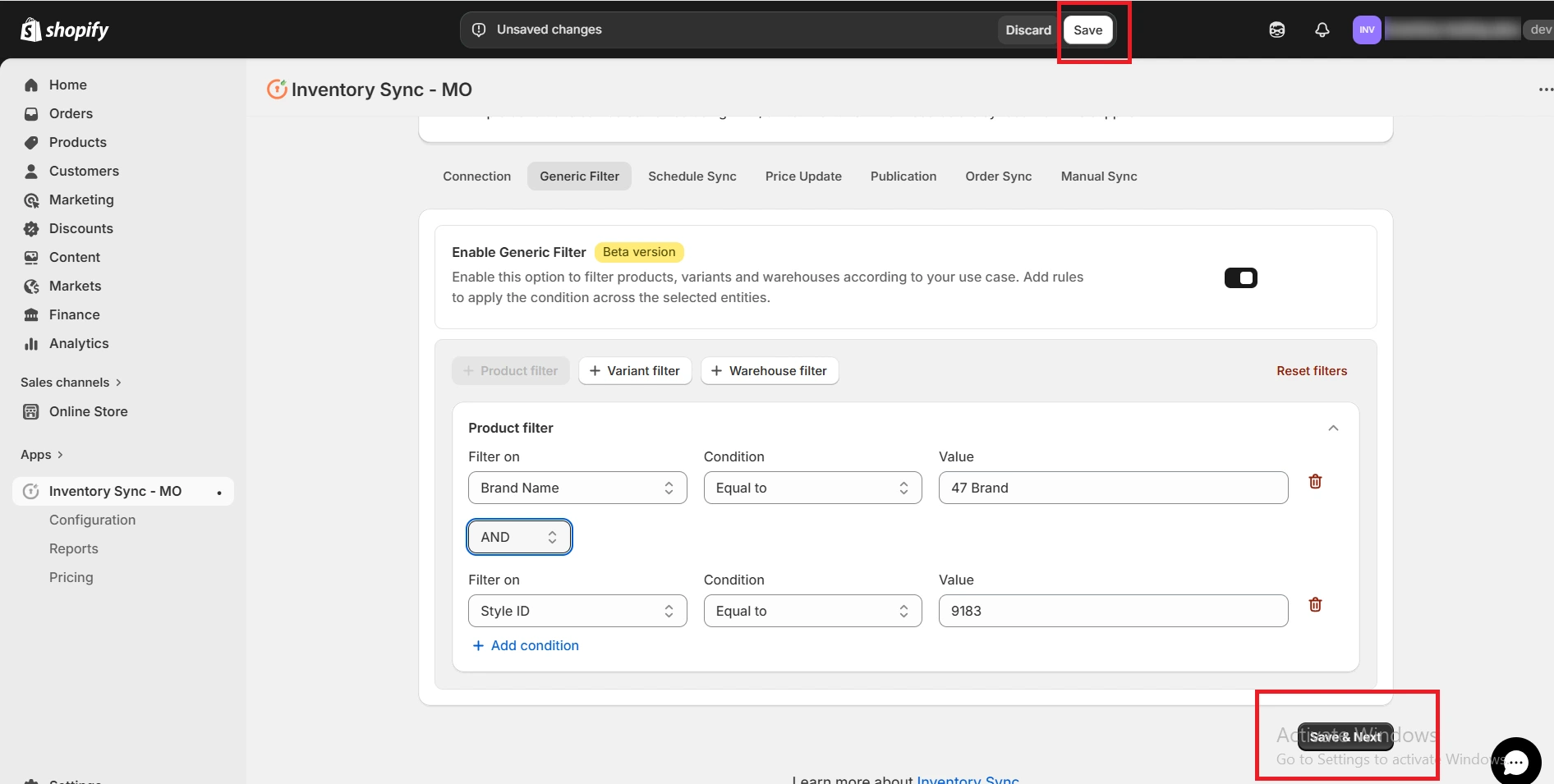This screenshot has height=784, width=1554.
Task: Change the Style ID filter dropdown
Action: click(577, 611)
